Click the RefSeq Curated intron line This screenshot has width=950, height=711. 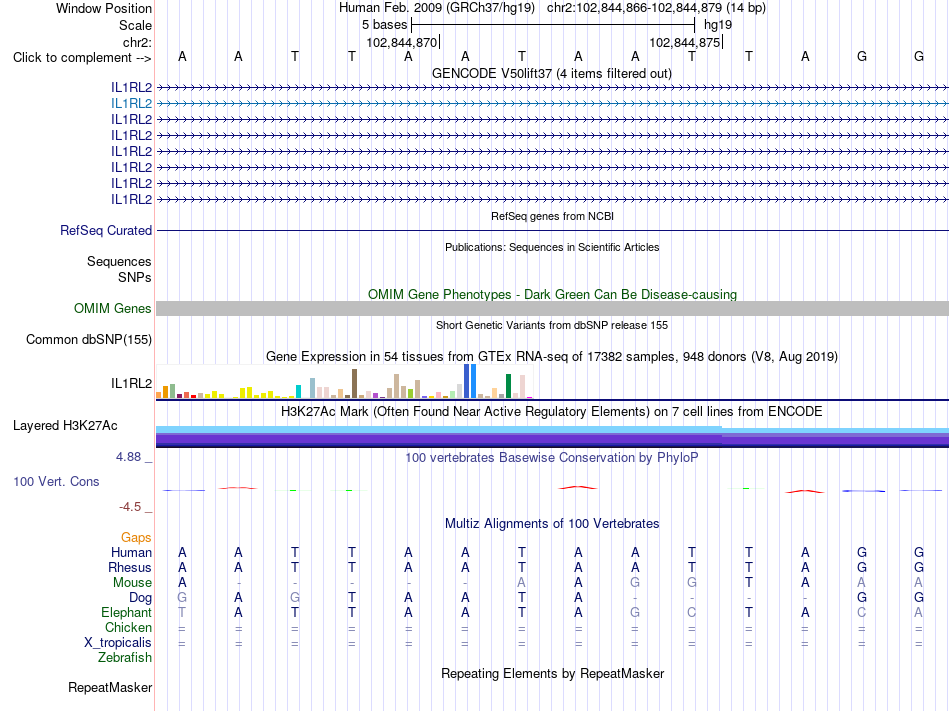point(552,231)
